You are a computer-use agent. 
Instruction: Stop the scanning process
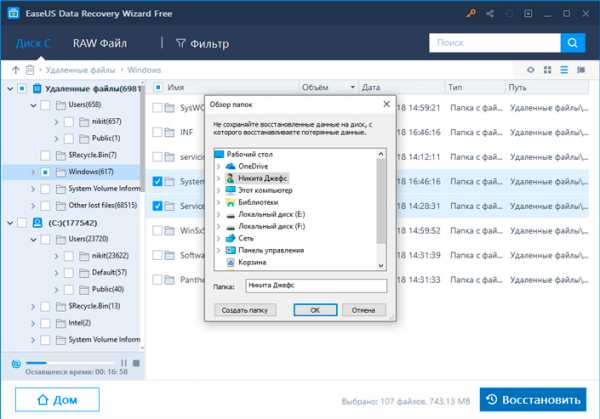coord(136,363)
